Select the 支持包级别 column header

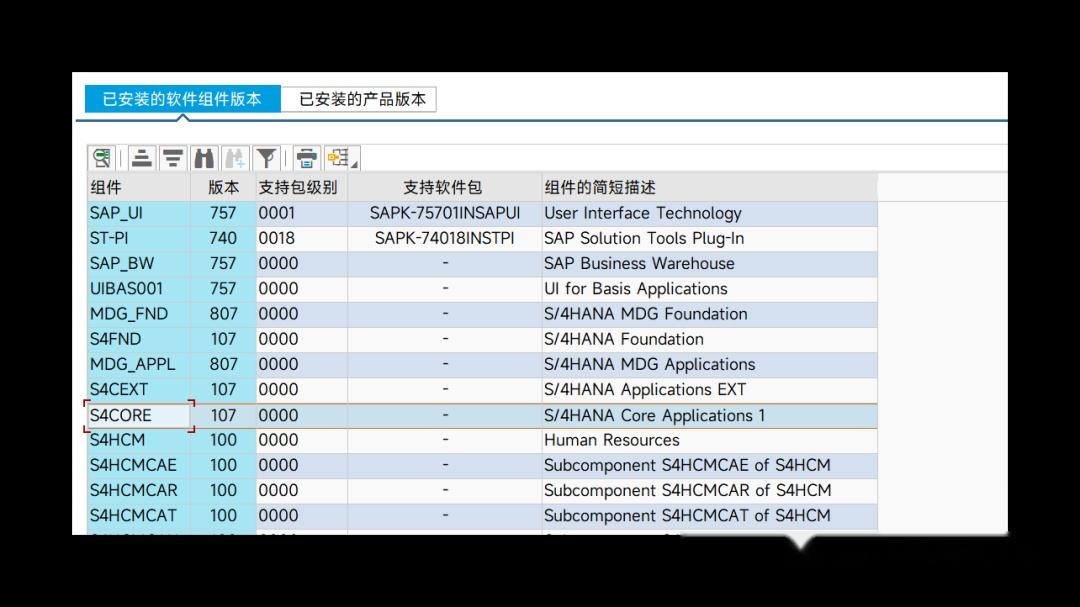coord(302,187)
